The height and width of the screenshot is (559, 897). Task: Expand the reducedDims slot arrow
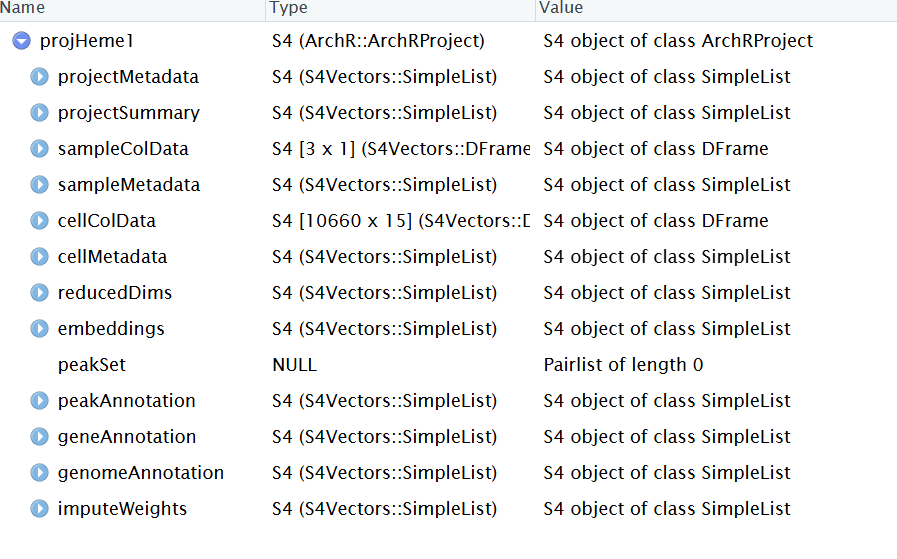(39, 293)
